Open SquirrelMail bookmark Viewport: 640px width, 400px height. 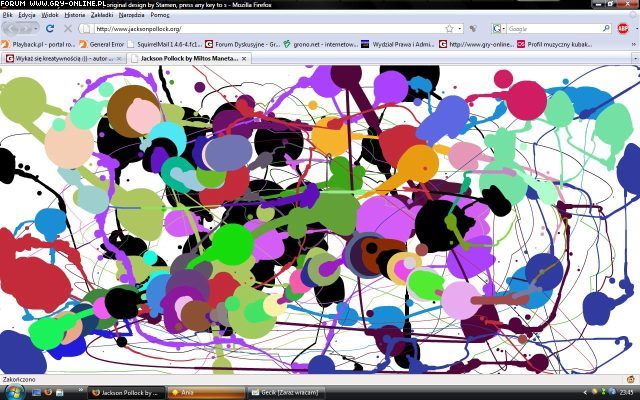[x=164, y=44]
